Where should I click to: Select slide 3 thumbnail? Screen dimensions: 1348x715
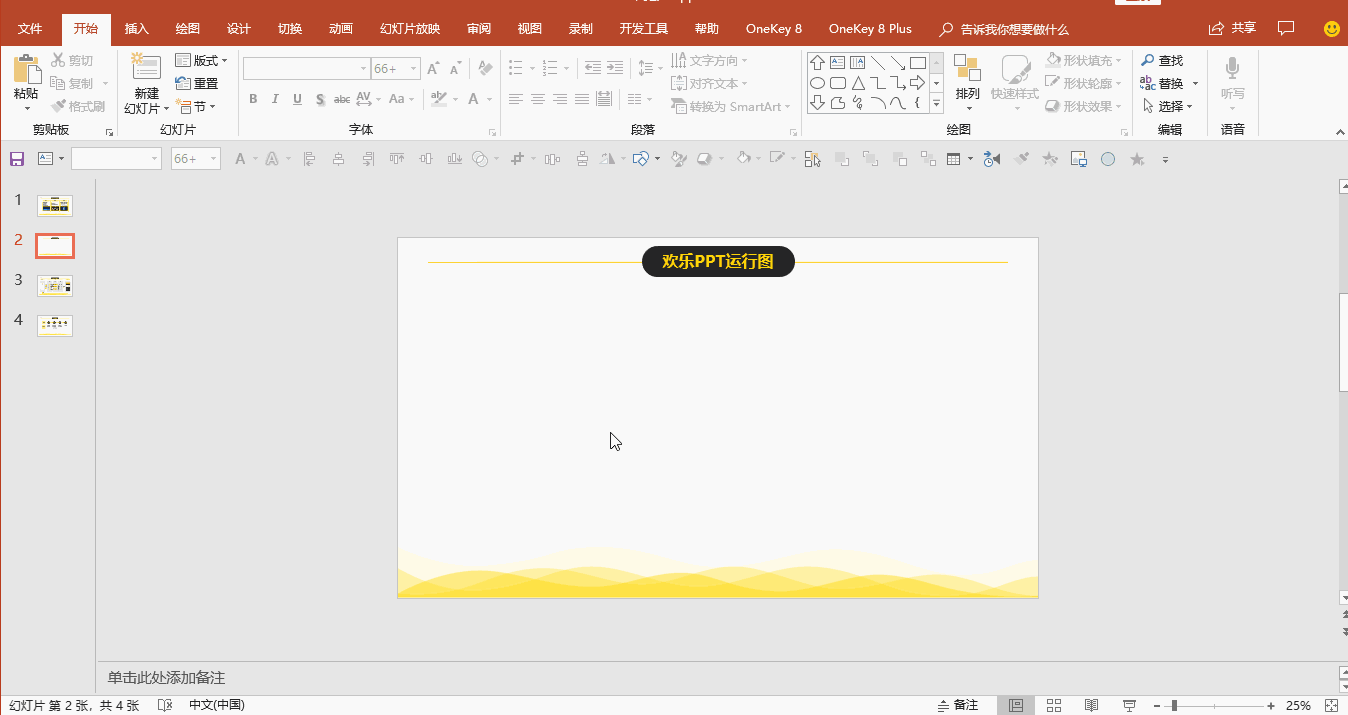tap(55, 285)
